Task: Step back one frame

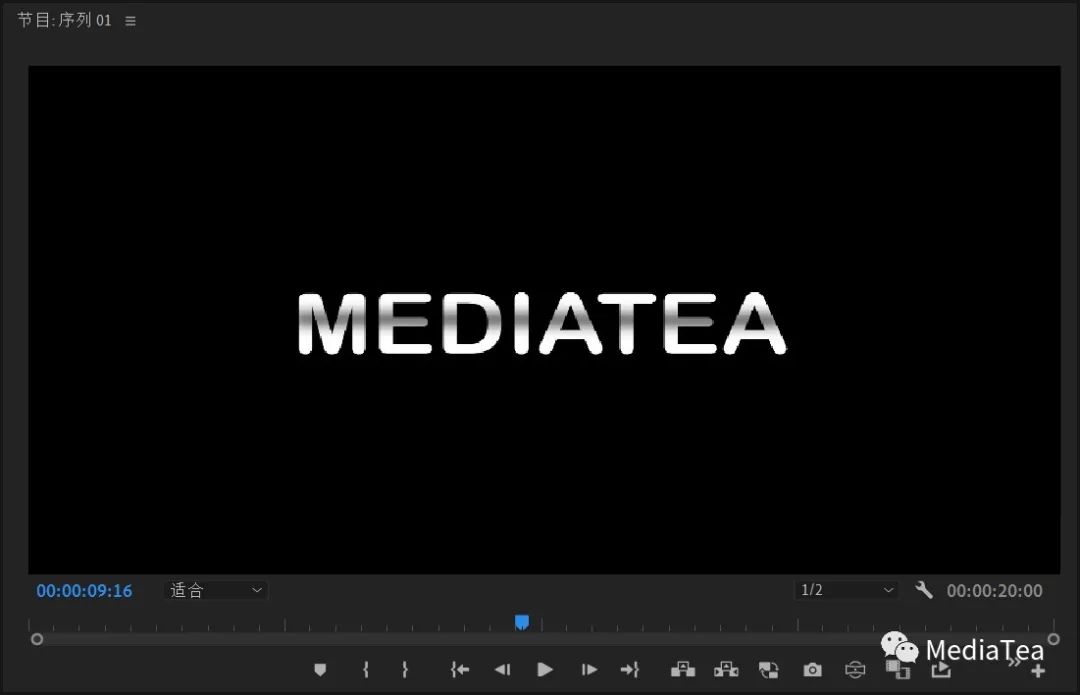Action: 502,670
